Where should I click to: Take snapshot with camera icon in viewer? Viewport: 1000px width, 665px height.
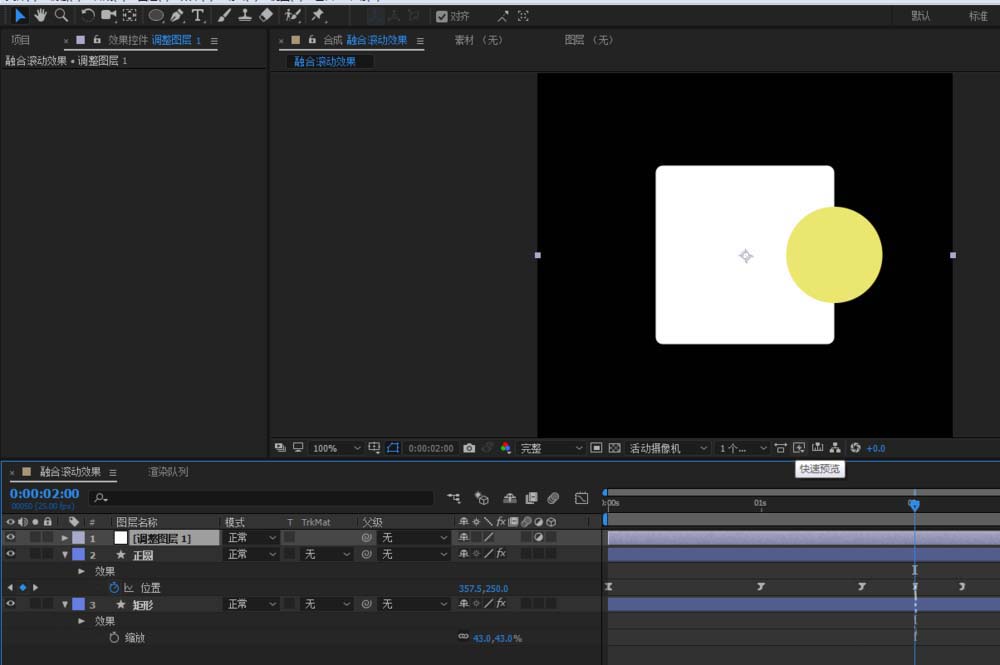(x=469, y=448)
